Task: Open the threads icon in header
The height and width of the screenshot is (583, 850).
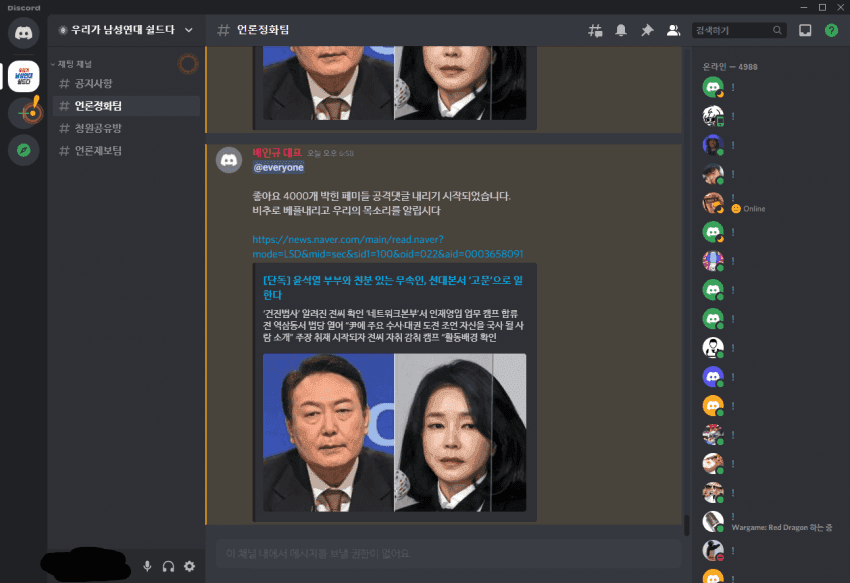Action: pos(595,30)
